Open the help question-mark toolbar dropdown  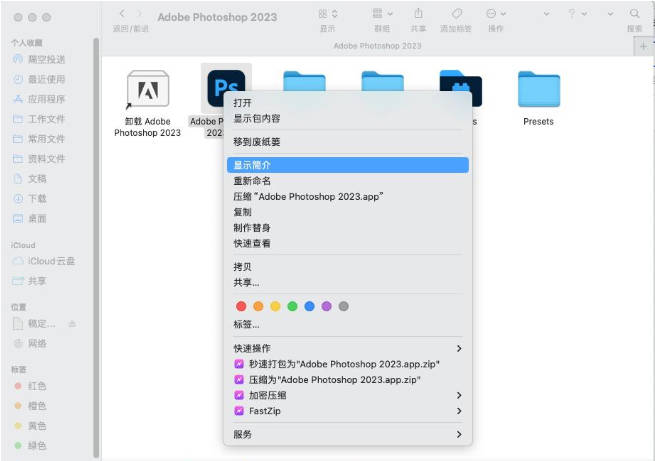577,14
